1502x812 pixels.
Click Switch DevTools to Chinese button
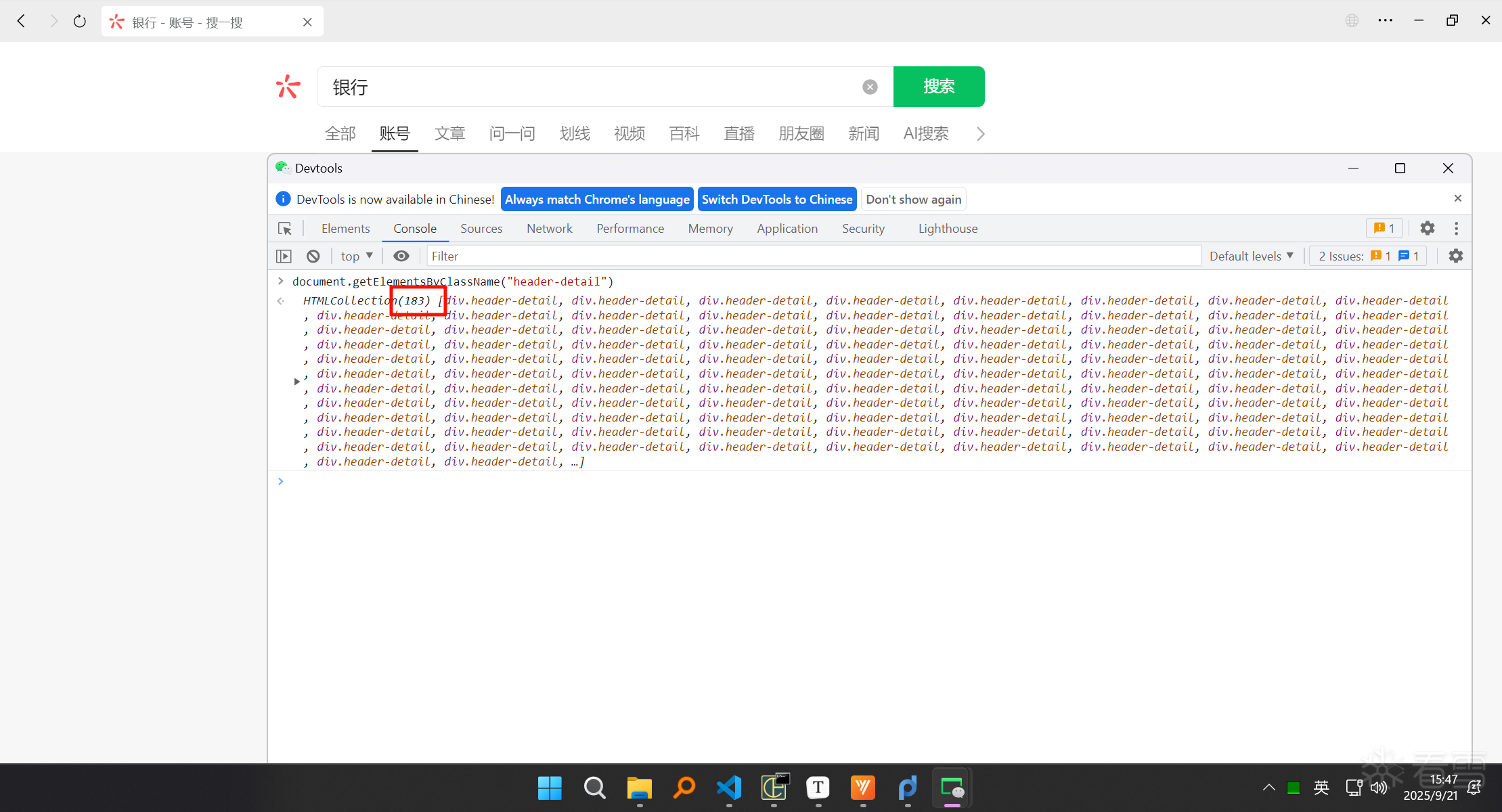[776, 199]
